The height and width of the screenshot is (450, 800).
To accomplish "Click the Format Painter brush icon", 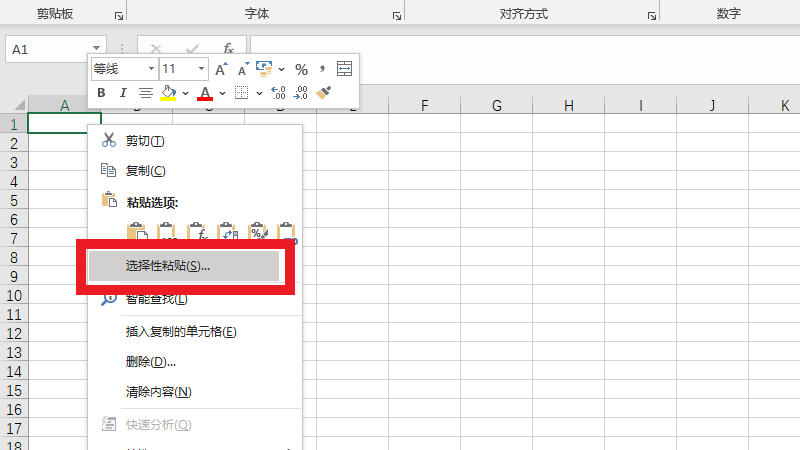I will coord(323,93).
